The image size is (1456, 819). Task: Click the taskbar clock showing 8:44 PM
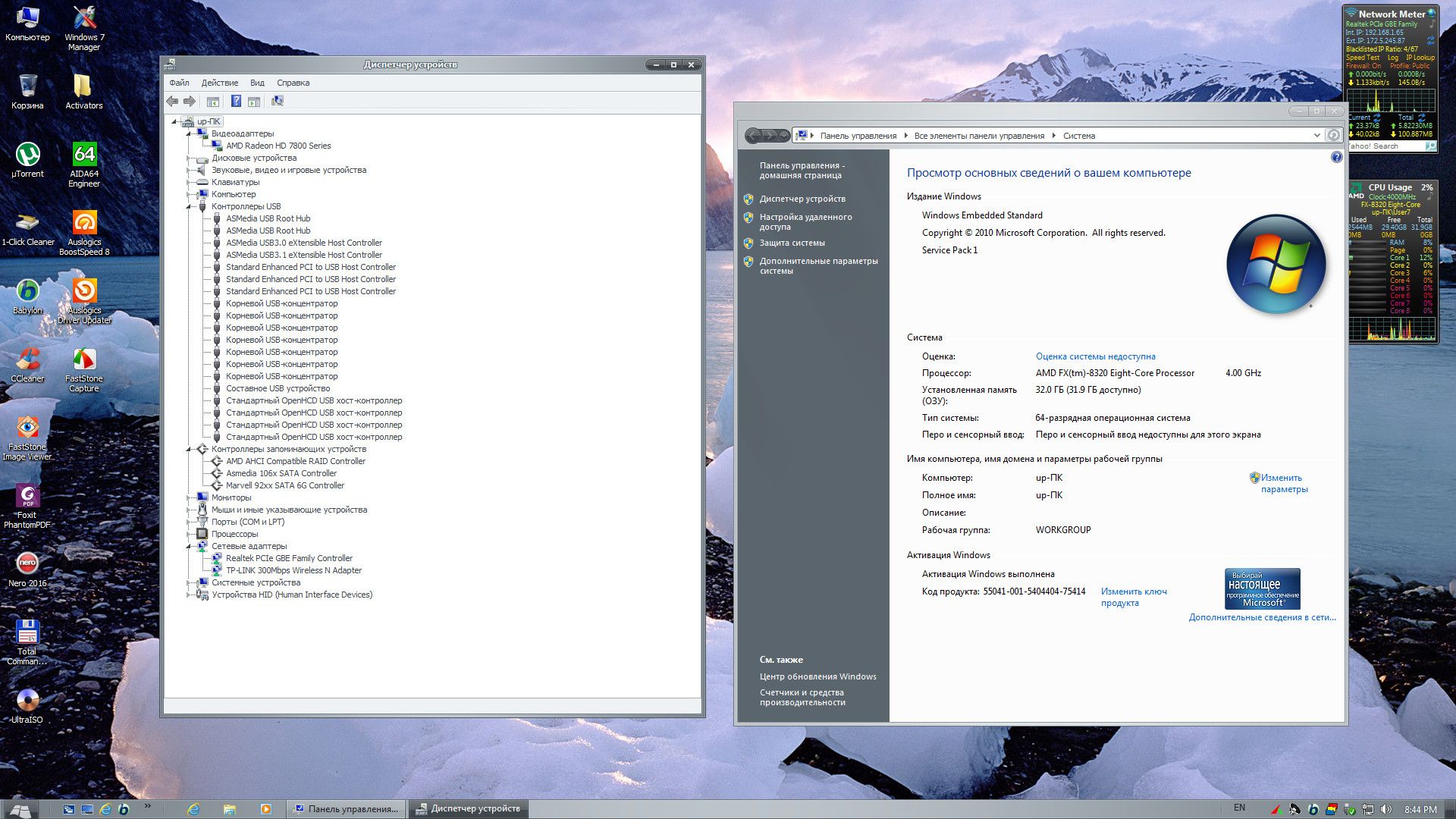(x=1420, y=809)
